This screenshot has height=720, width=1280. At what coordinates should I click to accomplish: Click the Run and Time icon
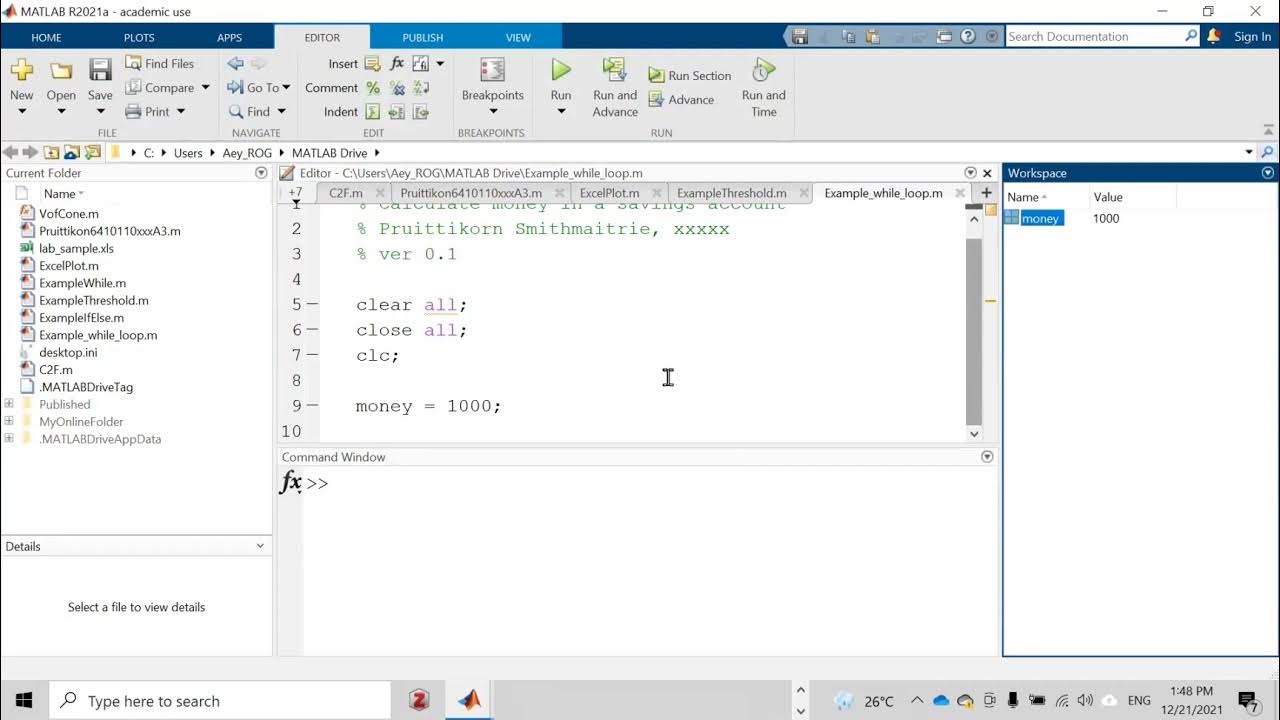click(763, 70)
